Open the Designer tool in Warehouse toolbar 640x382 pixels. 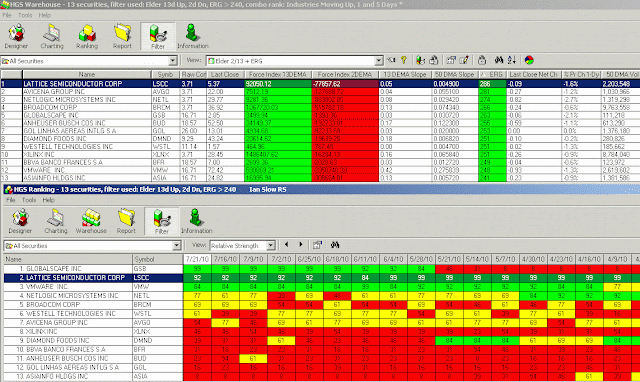click(16, 36)
